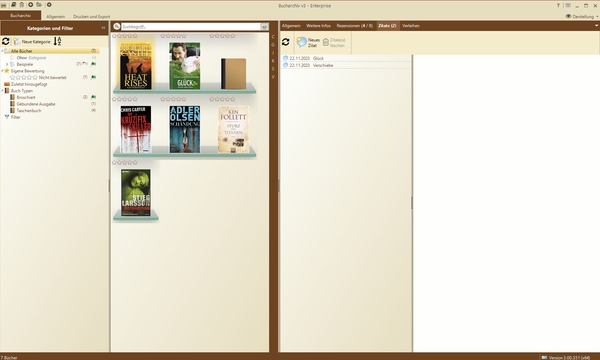Screen dimensions: 600x360
Task: Collapse the Kategorien und Filter panel
Action: click(x=103, y=28)
